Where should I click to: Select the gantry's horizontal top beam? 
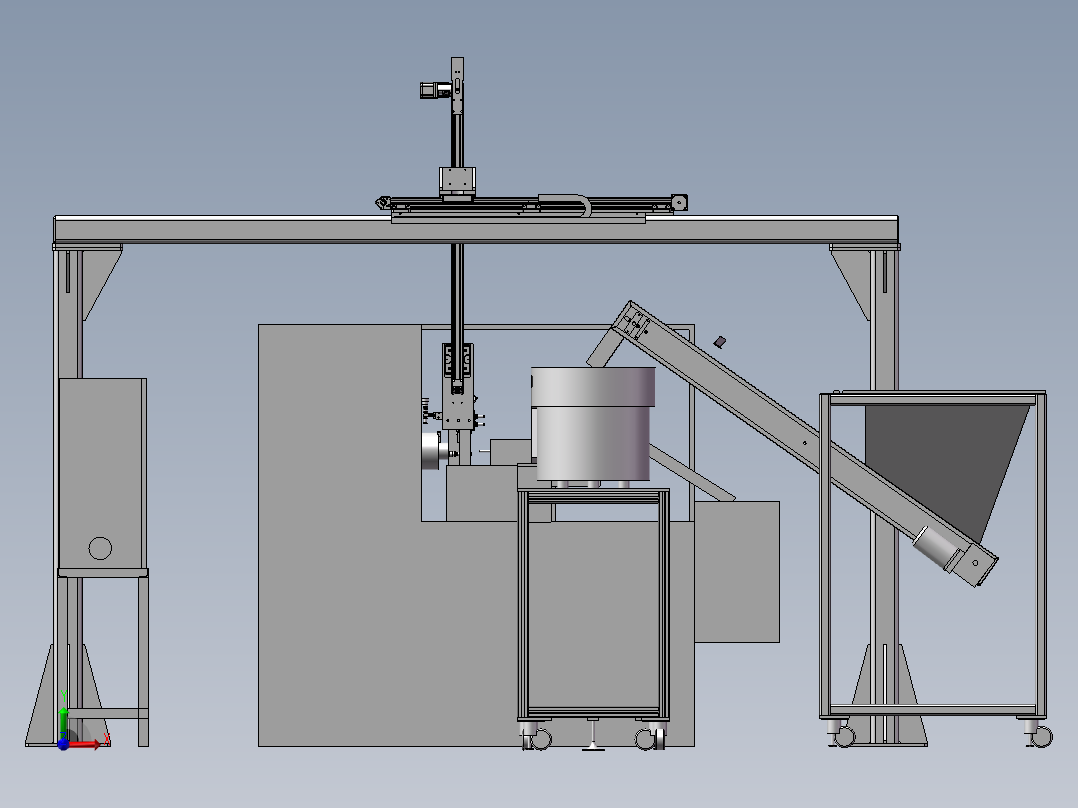pos(476,229)
